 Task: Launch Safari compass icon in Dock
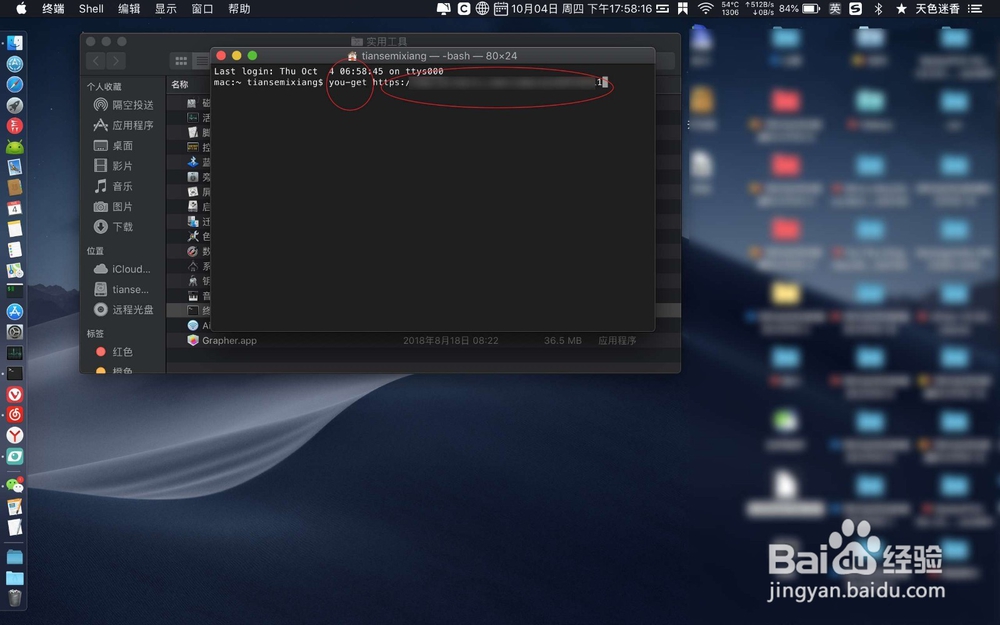(15, 84)
